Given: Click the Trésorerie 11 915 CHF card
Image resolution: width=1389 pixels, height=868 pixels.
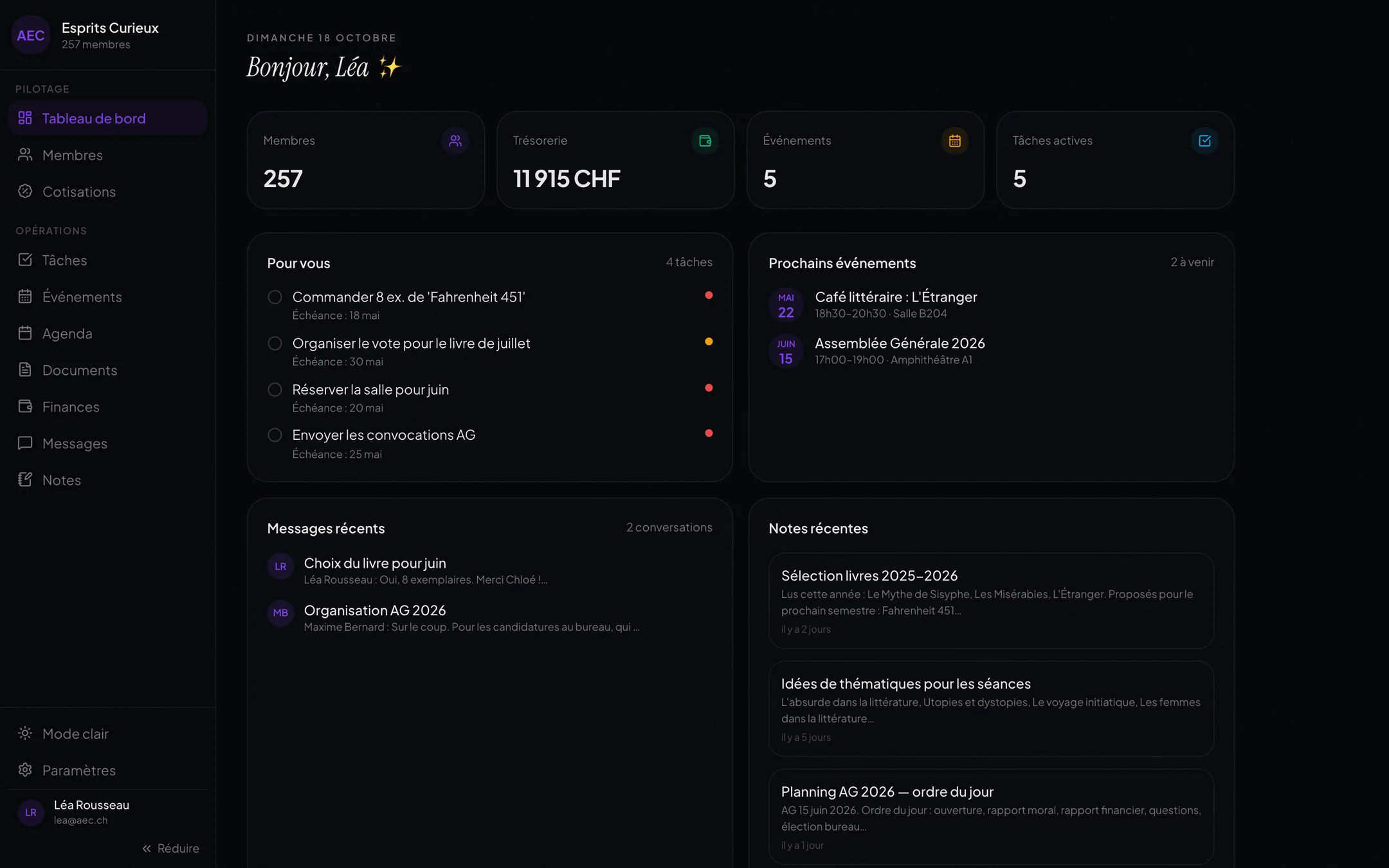Looking at the screenshot, I should tap(615, 160).
